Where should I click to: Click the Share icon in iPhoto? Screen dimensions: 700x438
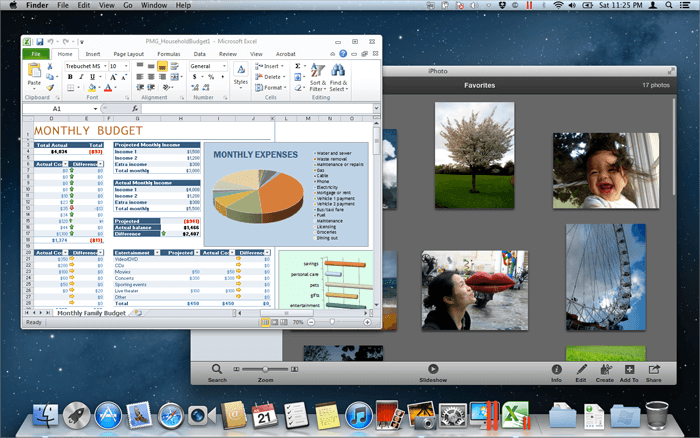654,369
